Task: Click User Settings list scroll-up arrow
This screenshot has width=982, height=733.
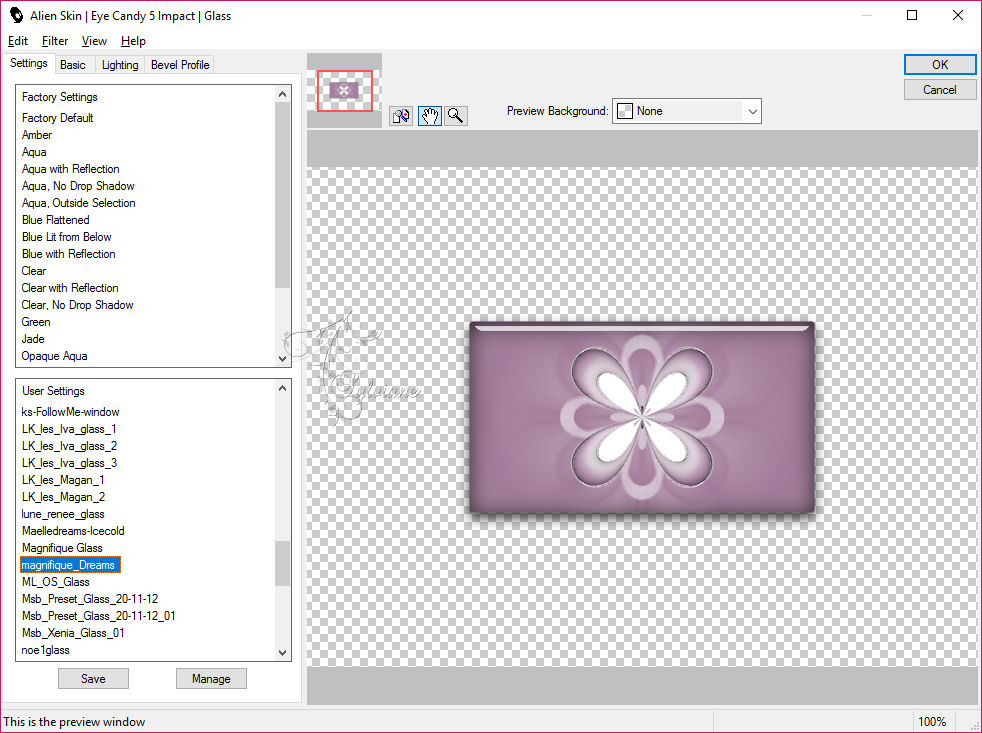Action: tap(282, 388)
